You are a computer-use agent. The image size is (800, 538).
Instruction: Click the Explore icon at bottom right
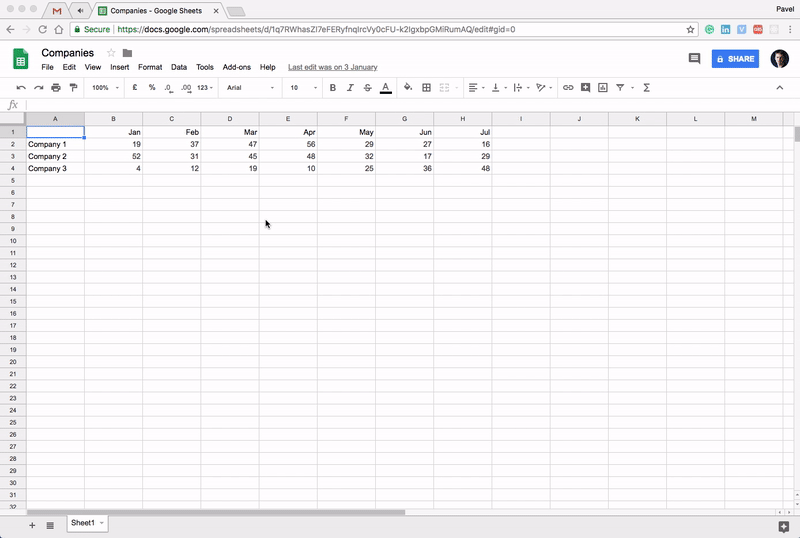coord(784,526)
